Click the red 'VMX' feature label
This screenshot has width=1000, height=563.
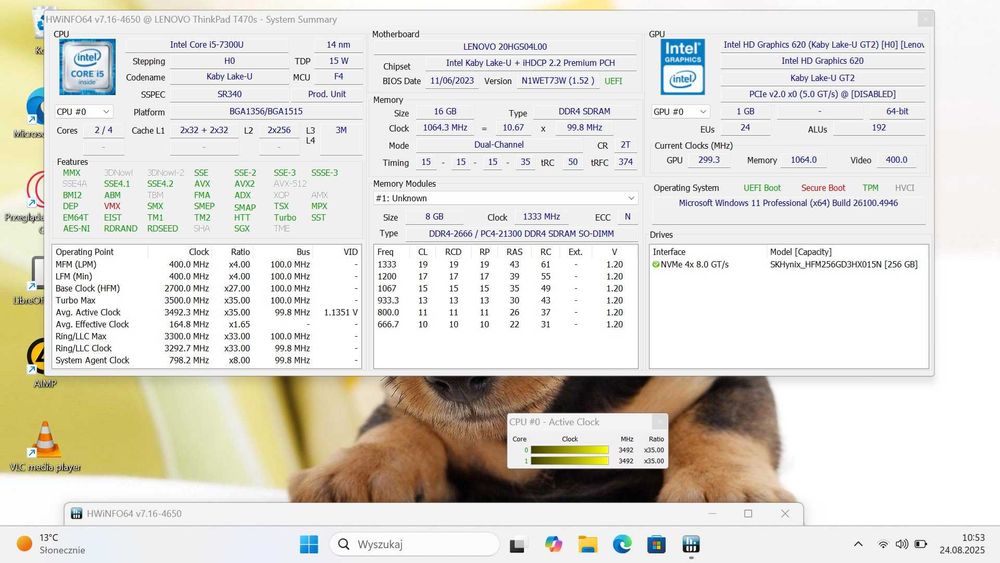[112, 206]
